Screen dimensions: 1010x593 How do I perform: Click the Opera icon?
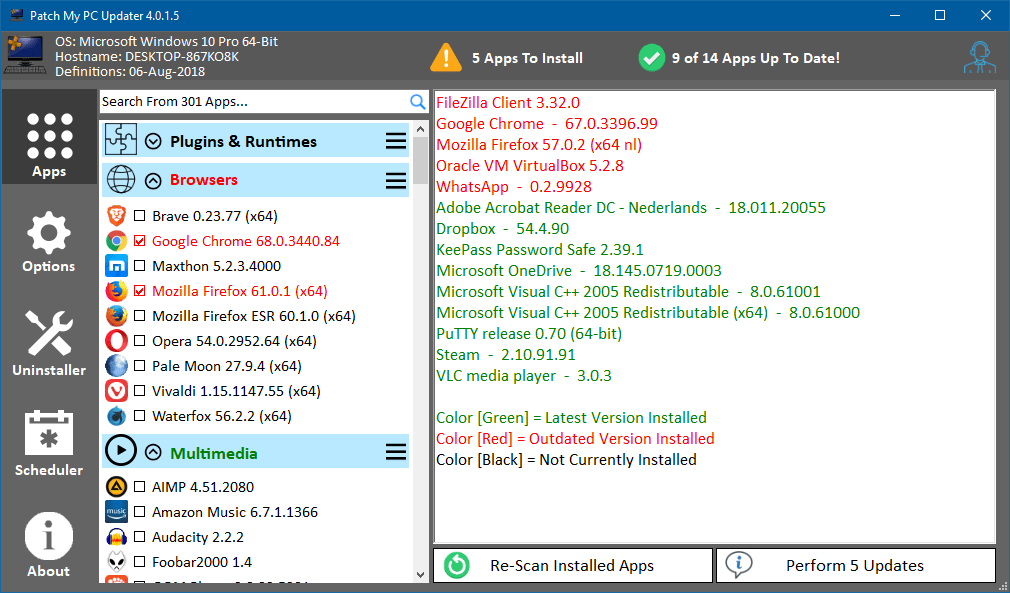pos(117,341)
